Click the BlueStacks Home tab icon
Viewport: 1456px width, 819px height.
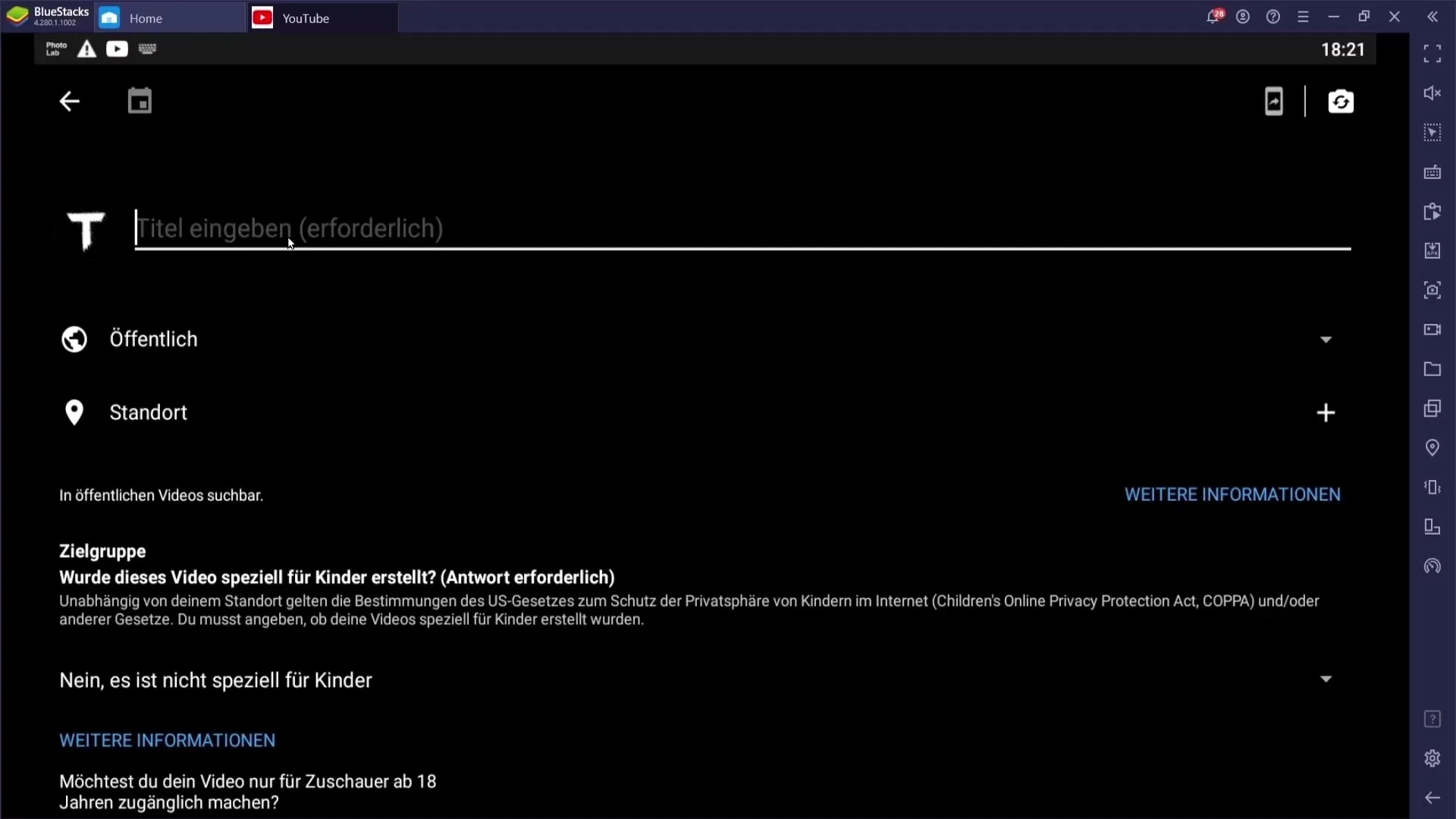point(110,17)
